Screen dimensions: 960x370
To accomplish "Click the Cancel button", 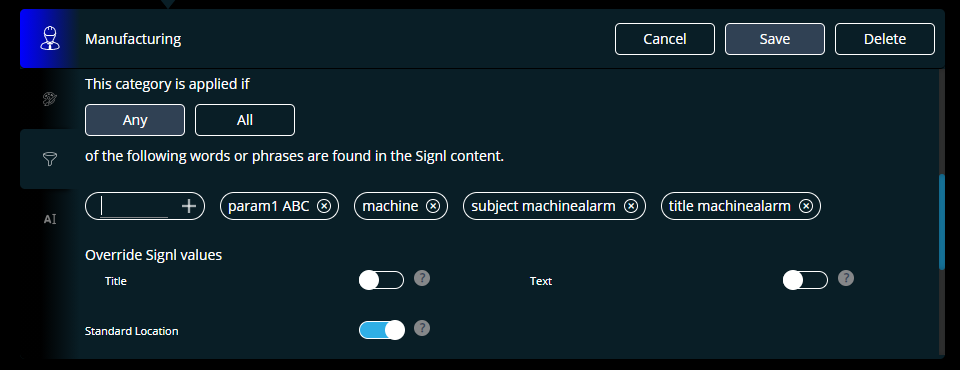I will pos(665,39).
